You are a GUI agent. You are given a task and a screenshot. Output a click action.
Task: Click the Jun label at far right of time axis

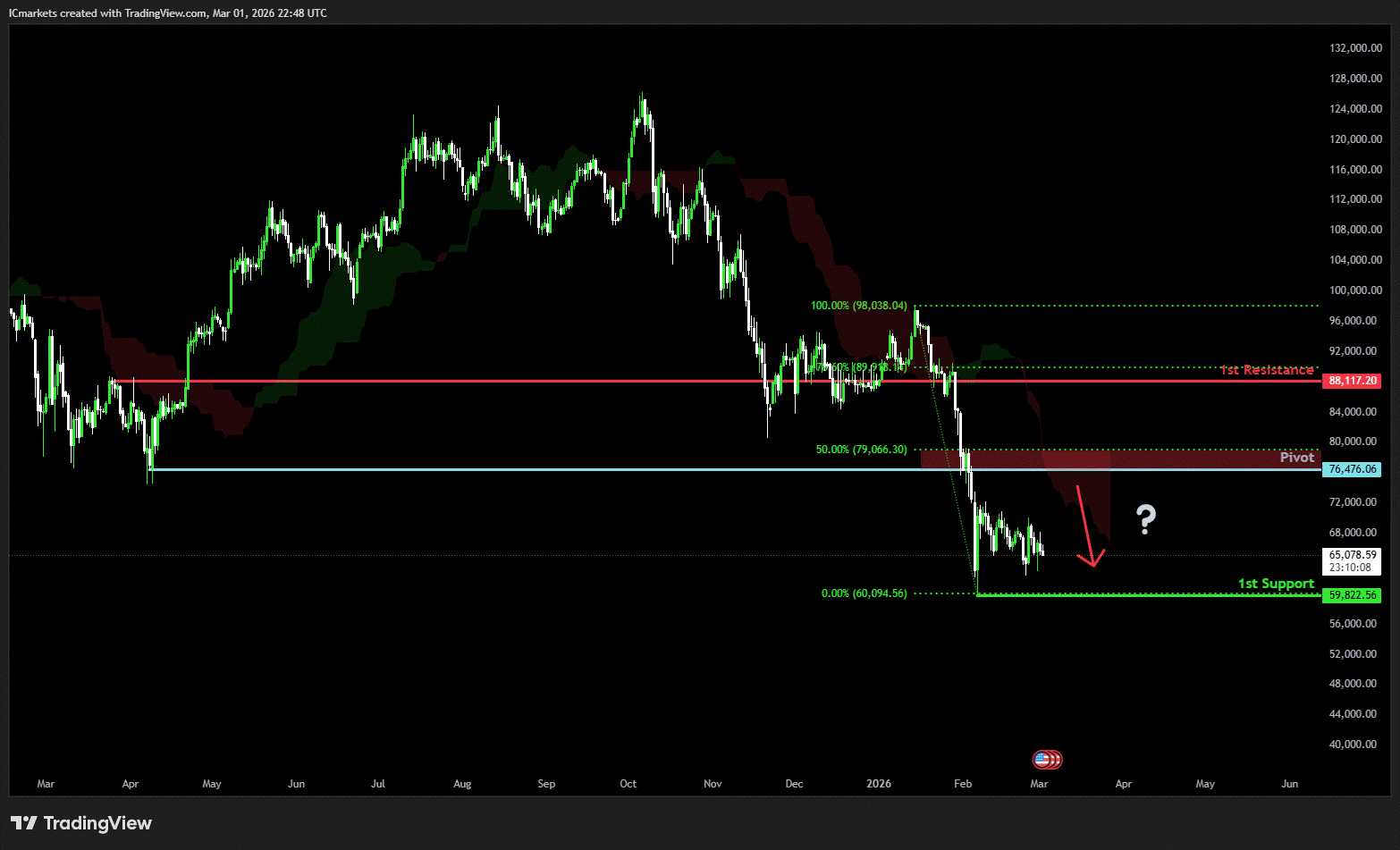(1289, 784)
